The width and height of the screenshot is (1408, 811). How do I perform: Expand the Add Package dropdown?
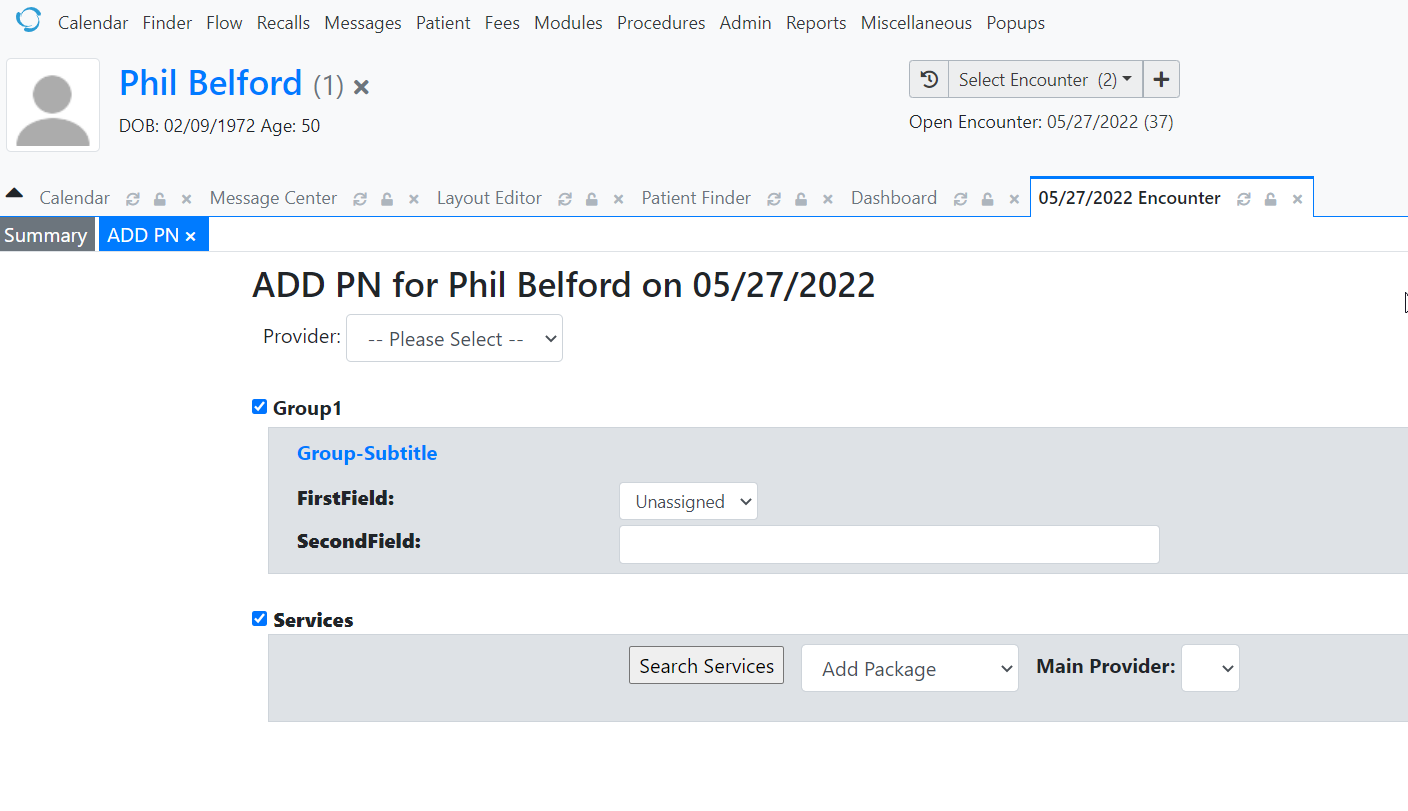(909, 668)
